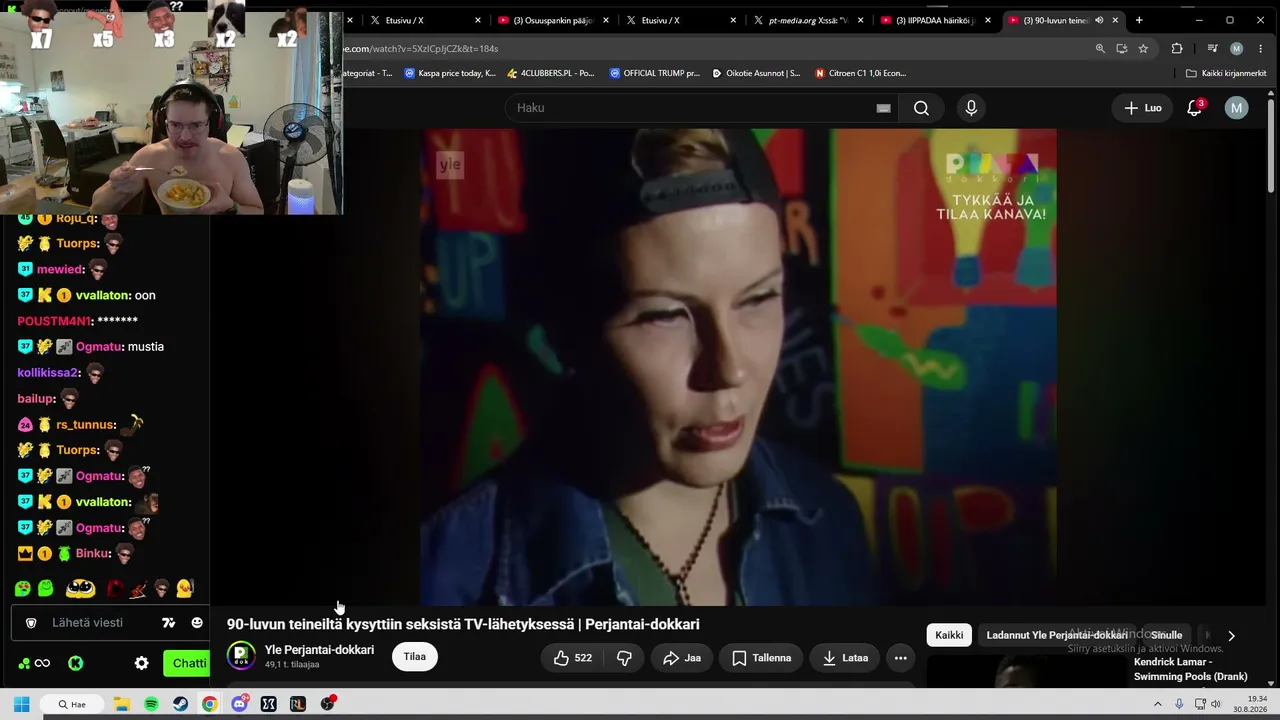Click the Windows taskbar Hae search box

pos(72,704)
